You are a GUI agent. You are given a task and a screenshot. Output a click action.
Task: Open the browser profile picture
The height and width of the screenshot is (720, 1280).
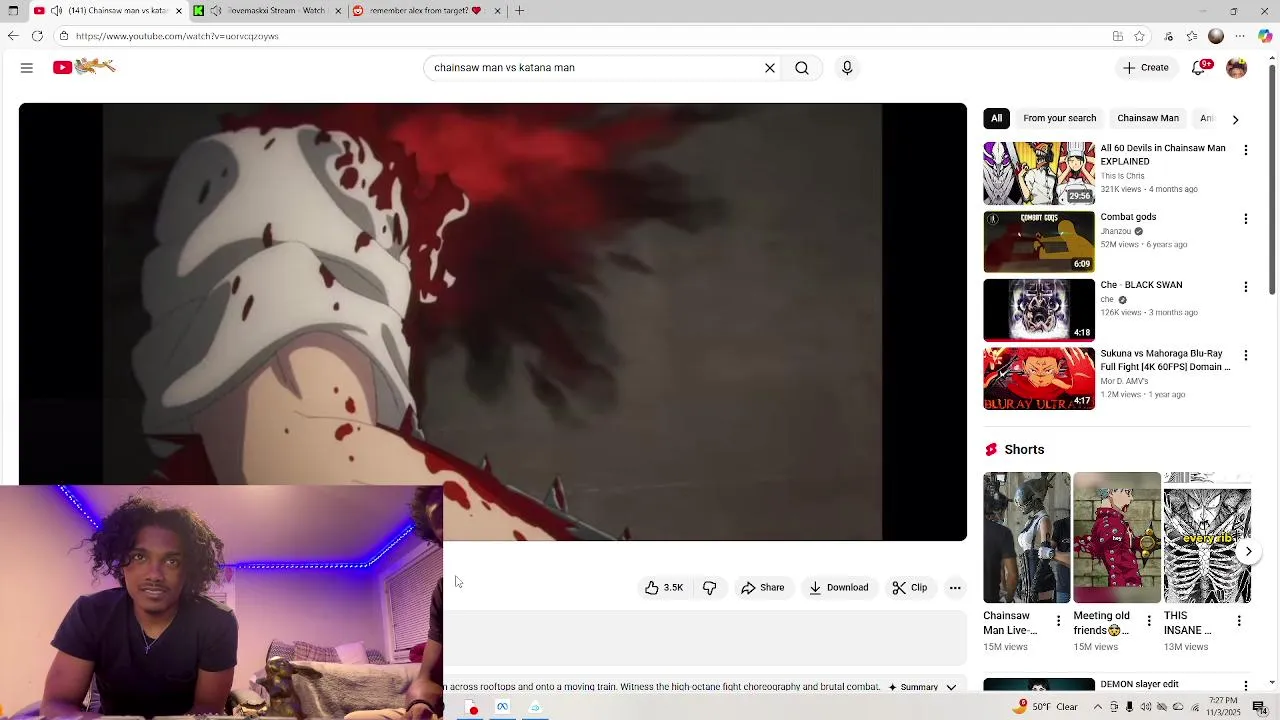coord(1216,36)
